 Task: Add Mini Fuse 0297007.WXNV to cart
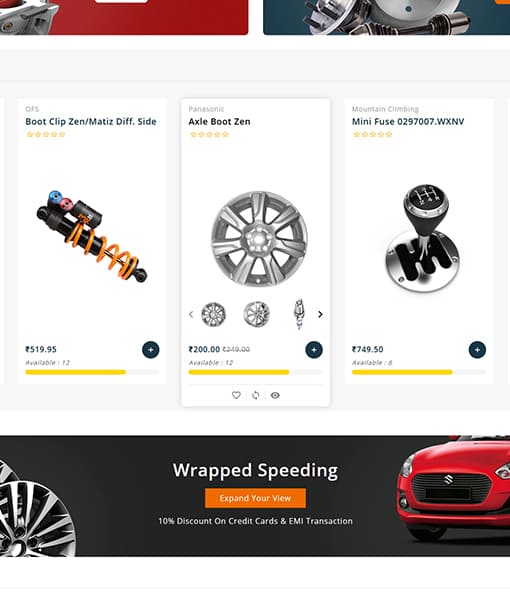477,349
